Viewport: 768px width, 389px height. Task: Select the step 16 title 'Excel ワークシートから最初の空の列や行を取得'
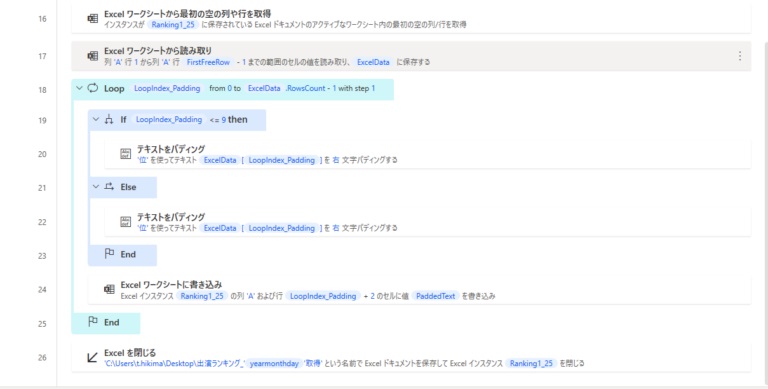click(188, 14)
